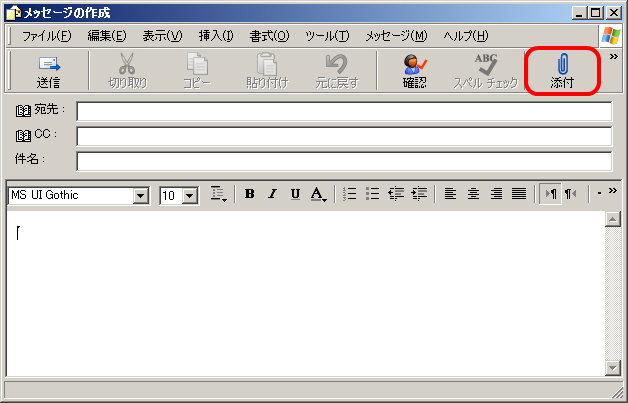Click the body scrollbar down arrow
The image size is (628, 403).
tap(613, 368)
